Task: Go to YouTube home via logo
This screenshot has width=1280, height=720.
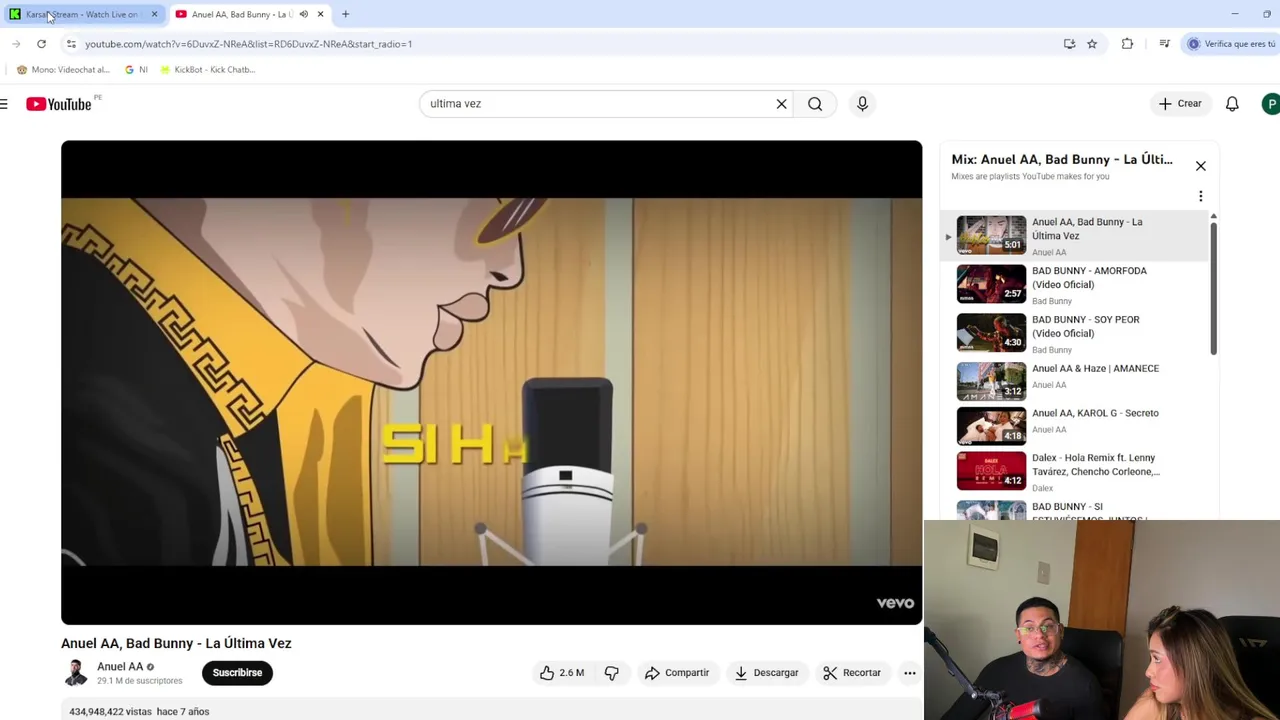Action: point(59,104)
